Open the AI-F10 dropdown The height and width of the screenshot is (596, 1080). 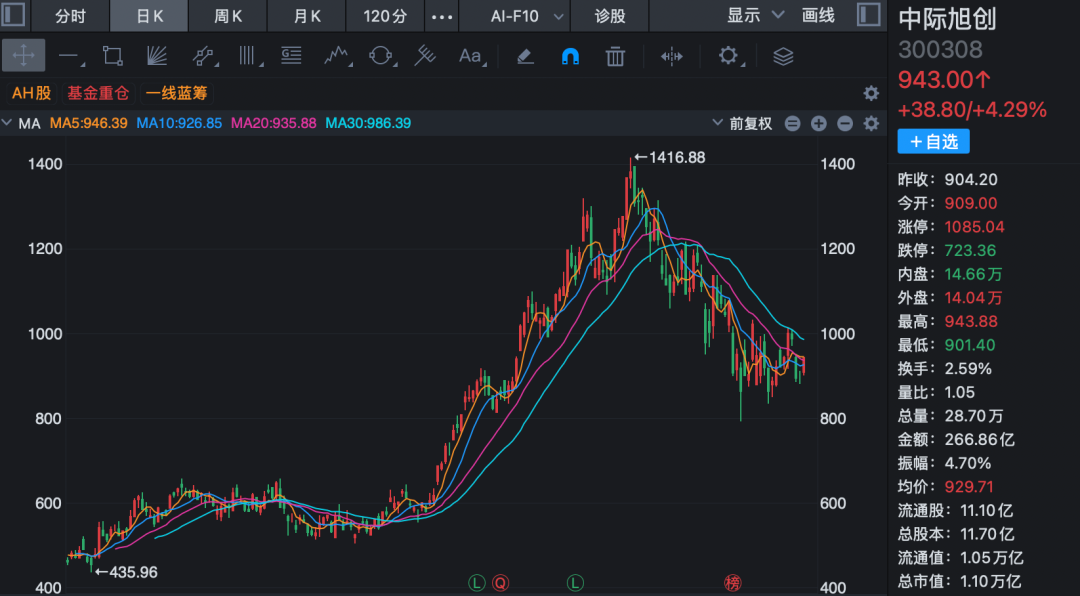point(527,16)
